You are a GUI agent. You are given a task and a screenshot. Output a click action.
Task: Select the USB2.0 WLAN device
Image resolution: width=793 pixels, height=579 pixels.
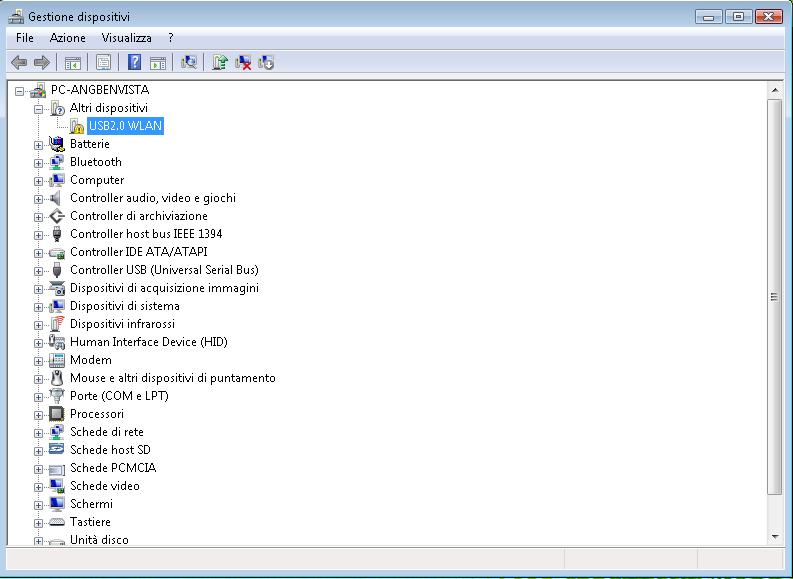pyautogui.click(x=125, y=126)
